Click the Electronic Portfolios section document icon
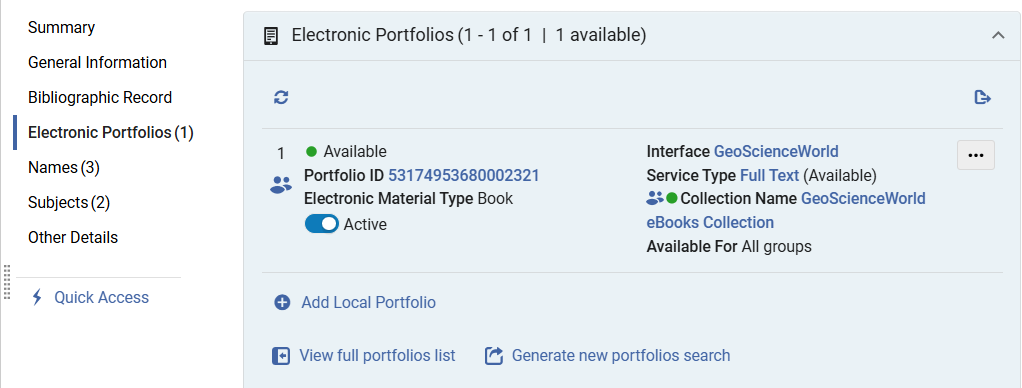This screenshot has height=388, width=1022. 270,35
